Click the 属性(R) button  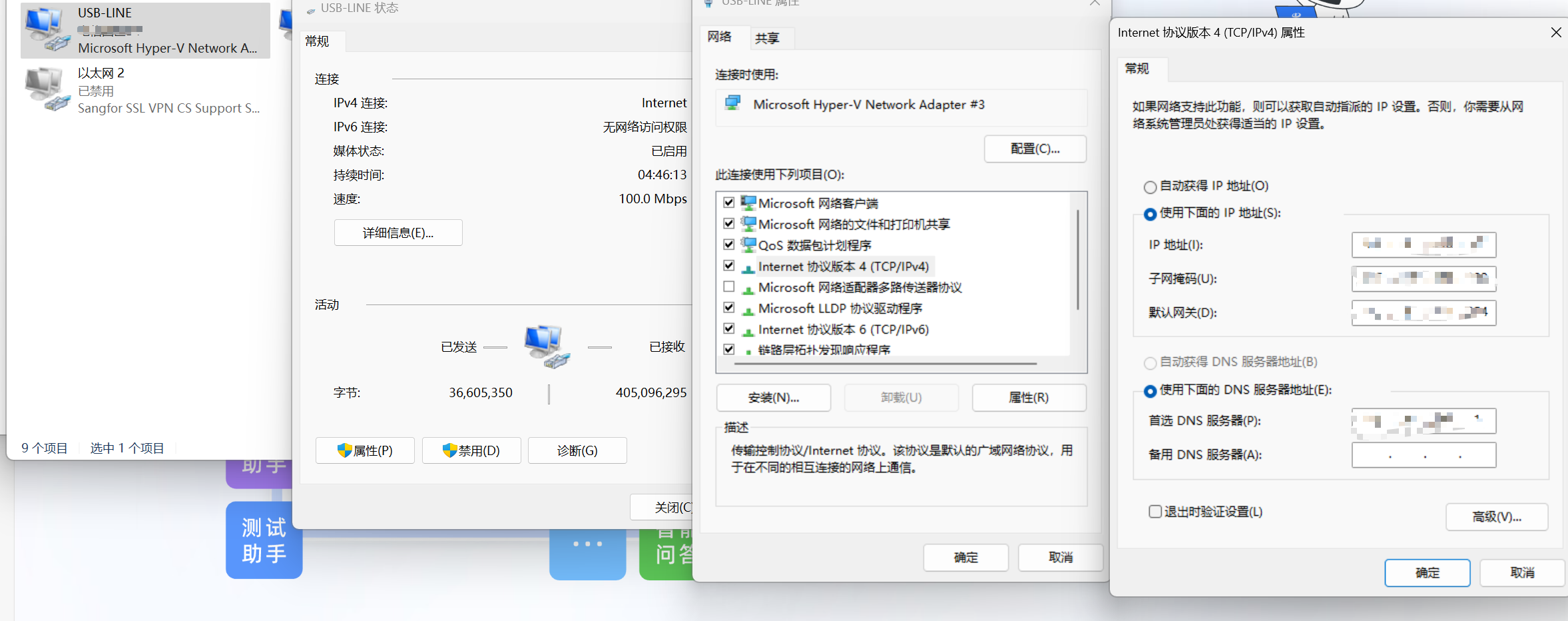[1029, 398]
